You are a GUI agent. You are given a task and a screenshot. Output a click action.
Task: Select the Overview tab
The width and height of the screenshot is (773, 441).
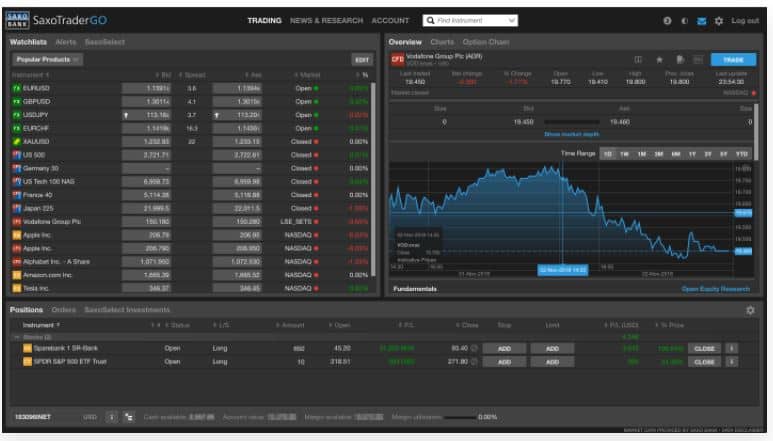coord(405,42)
